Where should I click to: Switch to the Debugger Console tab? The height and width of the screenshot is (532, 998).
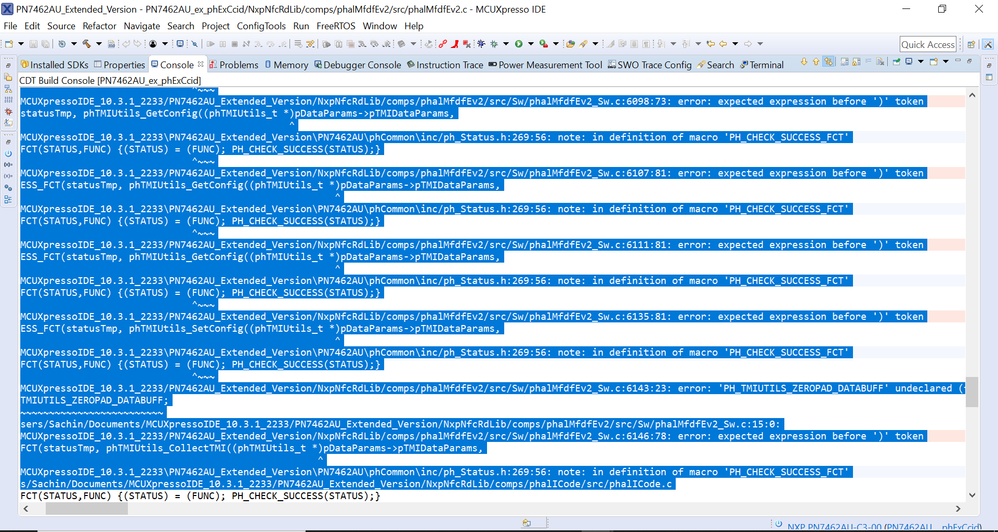(x=358, y=65)
